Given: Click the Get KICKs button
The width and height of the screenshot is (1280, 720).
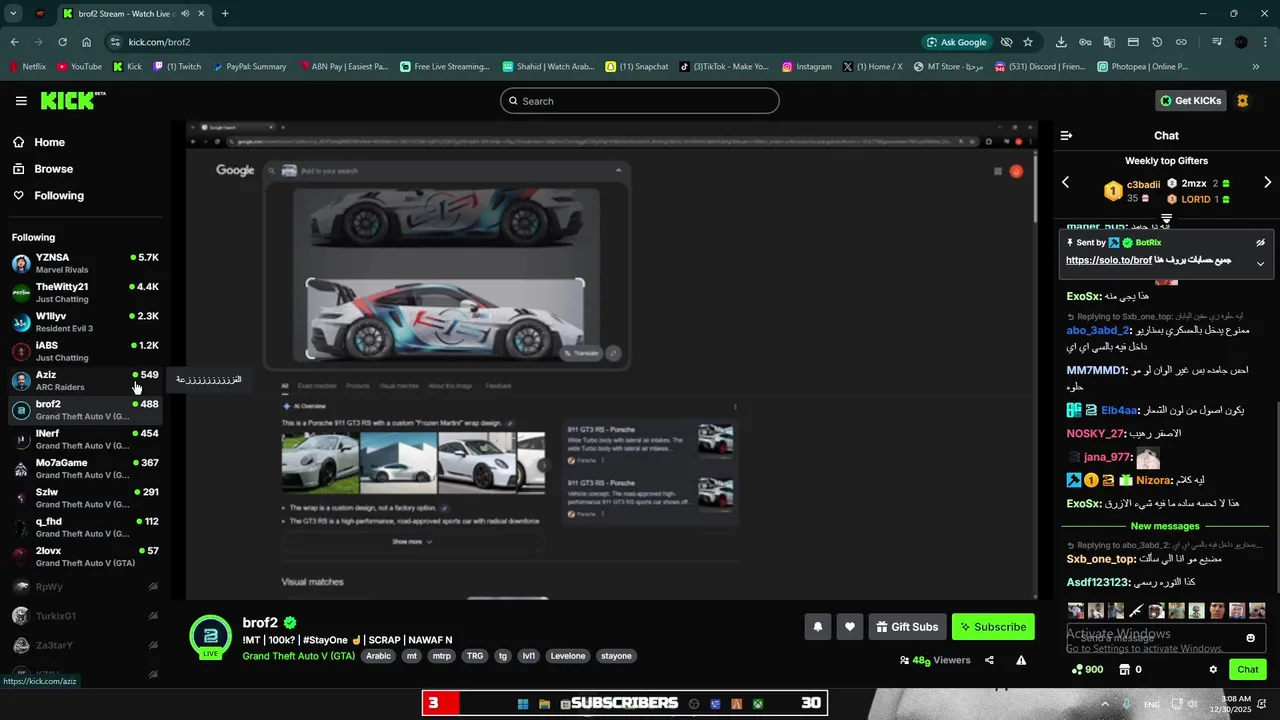Looking at the screenshot, I should pyautogui.click(x=1190, y=101).
